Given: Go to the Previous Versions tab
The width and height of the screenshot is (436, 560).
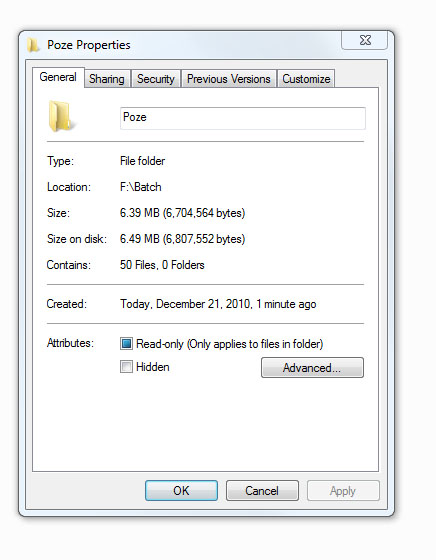Looking at the screenshot, I should (x=229, y=79).
